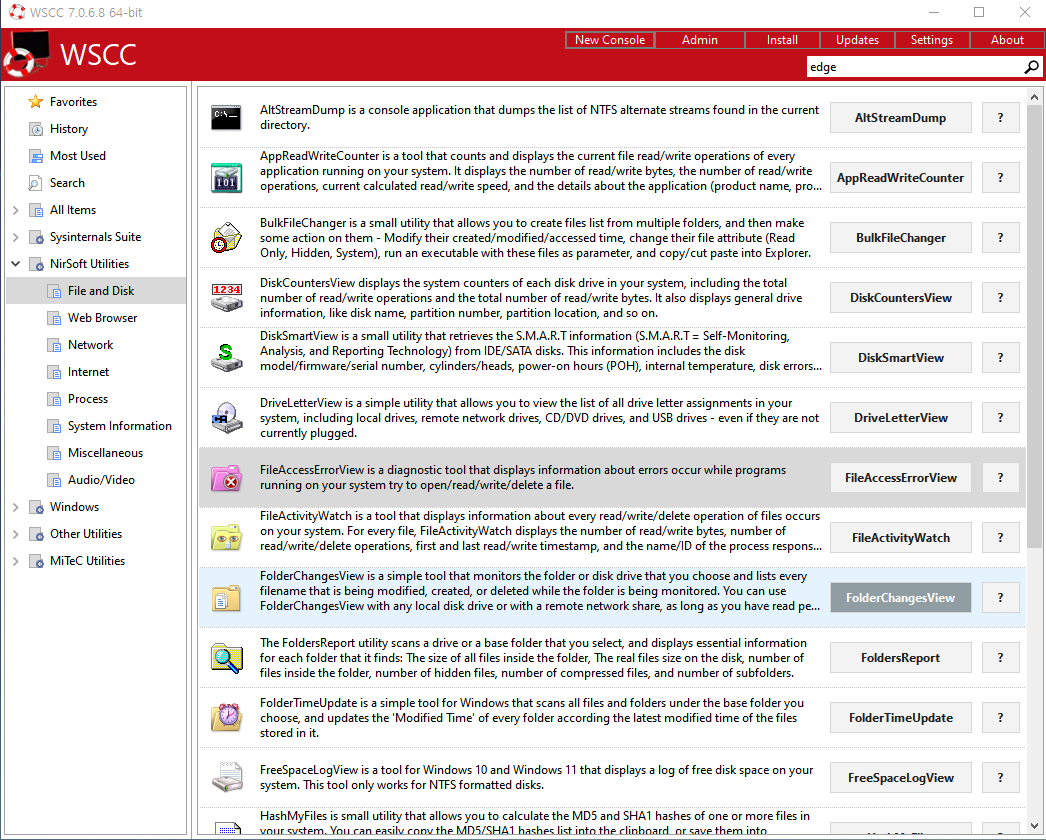Expand the Windows tree node
1046x840 pixels.
(16, 507)
